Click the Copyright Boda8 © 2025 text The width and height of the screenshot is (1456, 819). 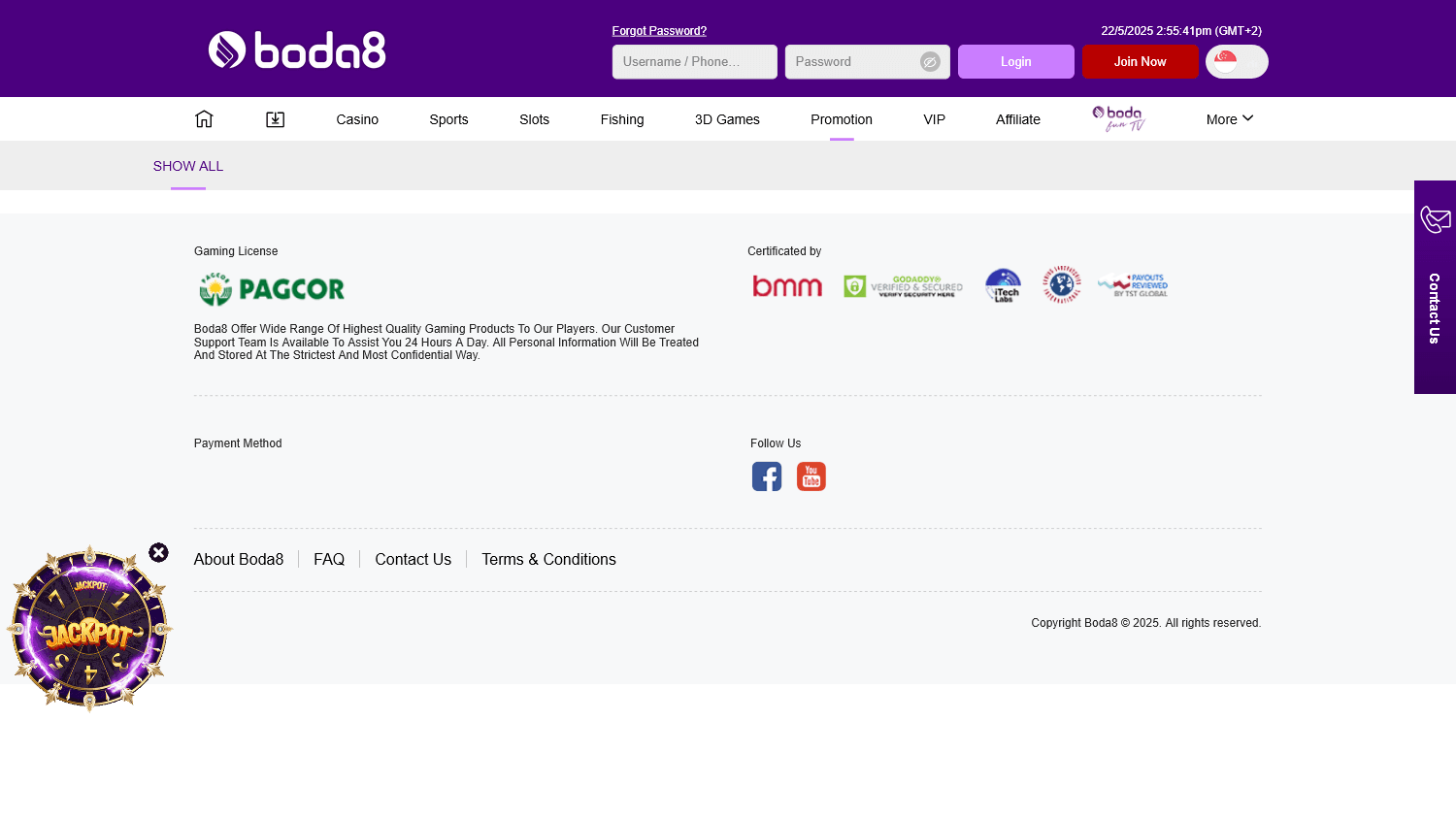tap(1146, 623)
